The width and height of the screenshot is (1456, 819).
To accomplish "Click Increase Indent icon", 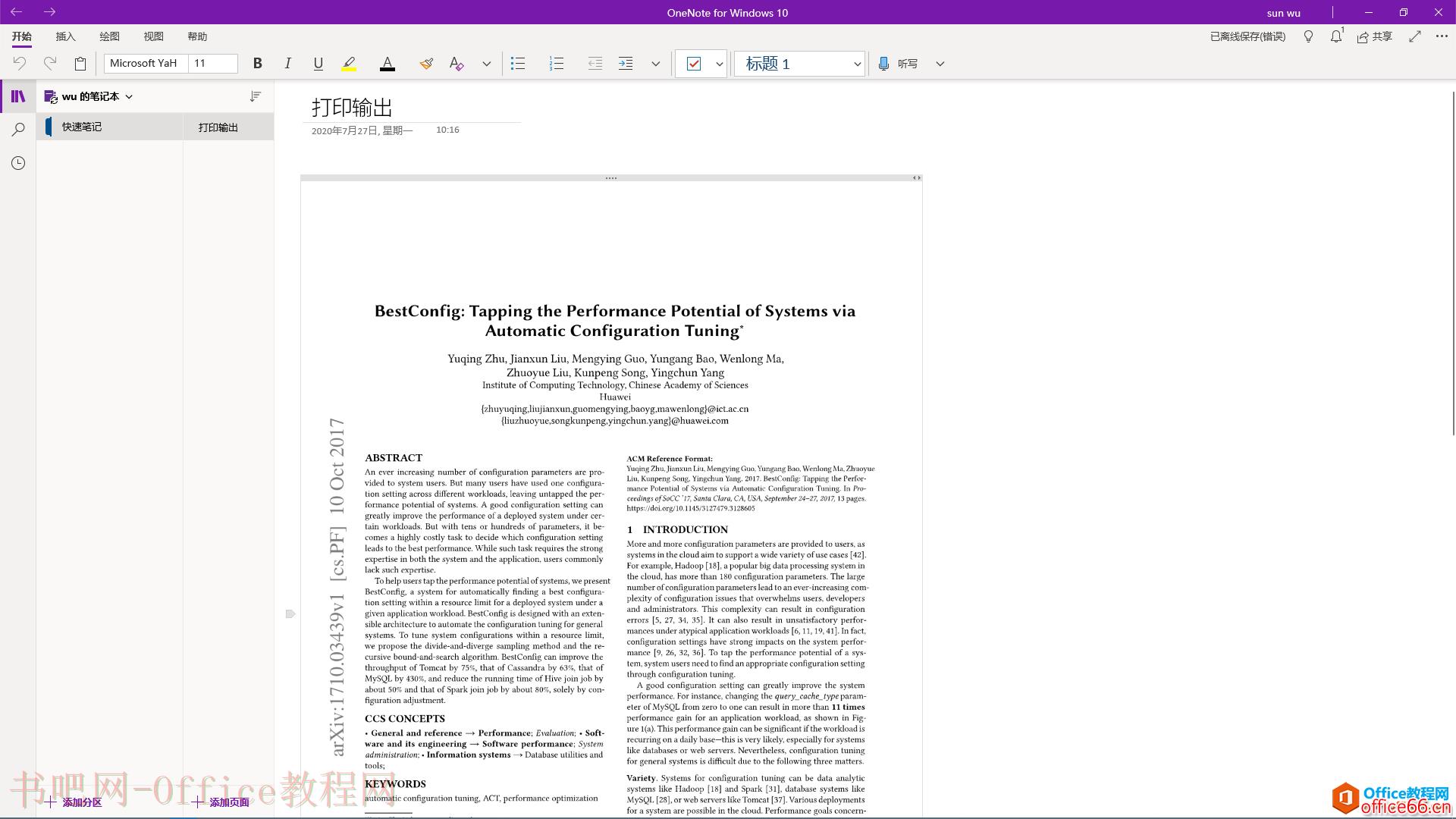I will click(x=626, y=64).
